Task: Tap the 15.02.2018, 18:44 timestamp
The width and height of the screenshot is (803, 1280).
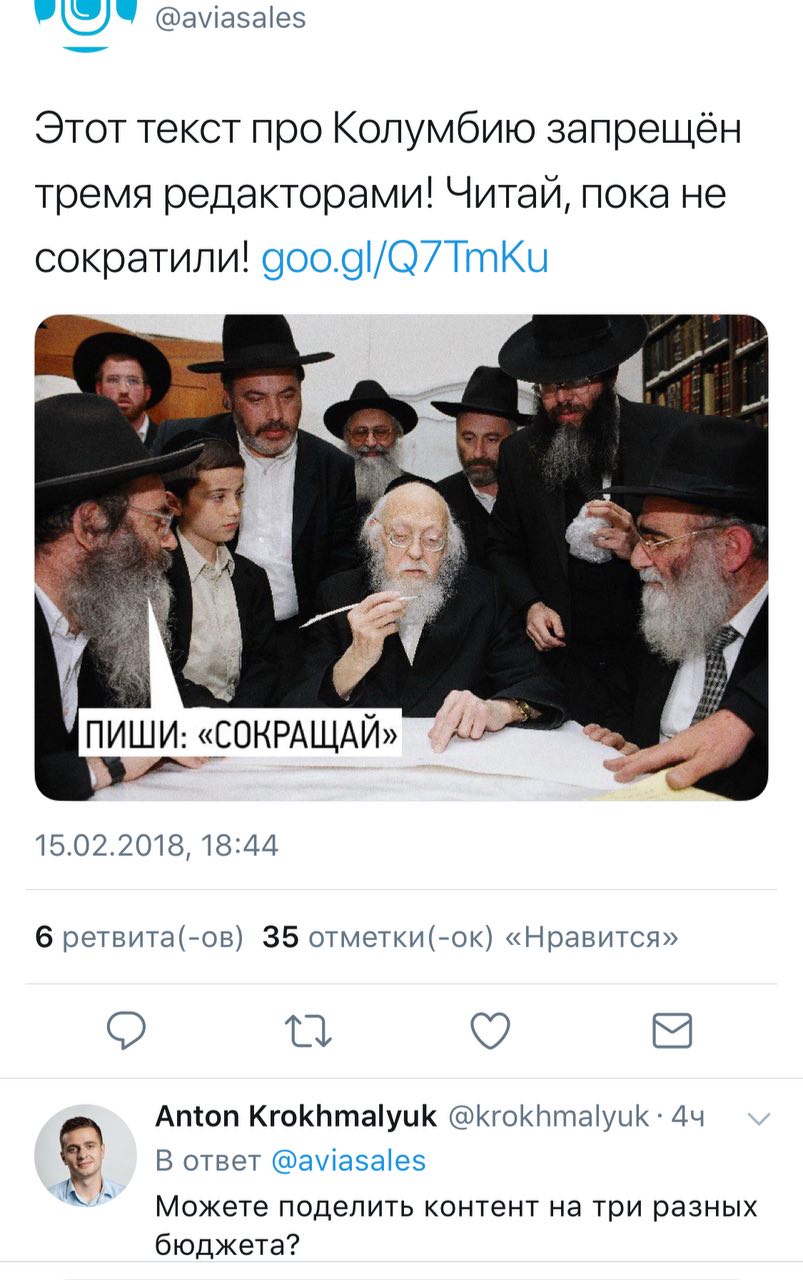Action: 157,846
